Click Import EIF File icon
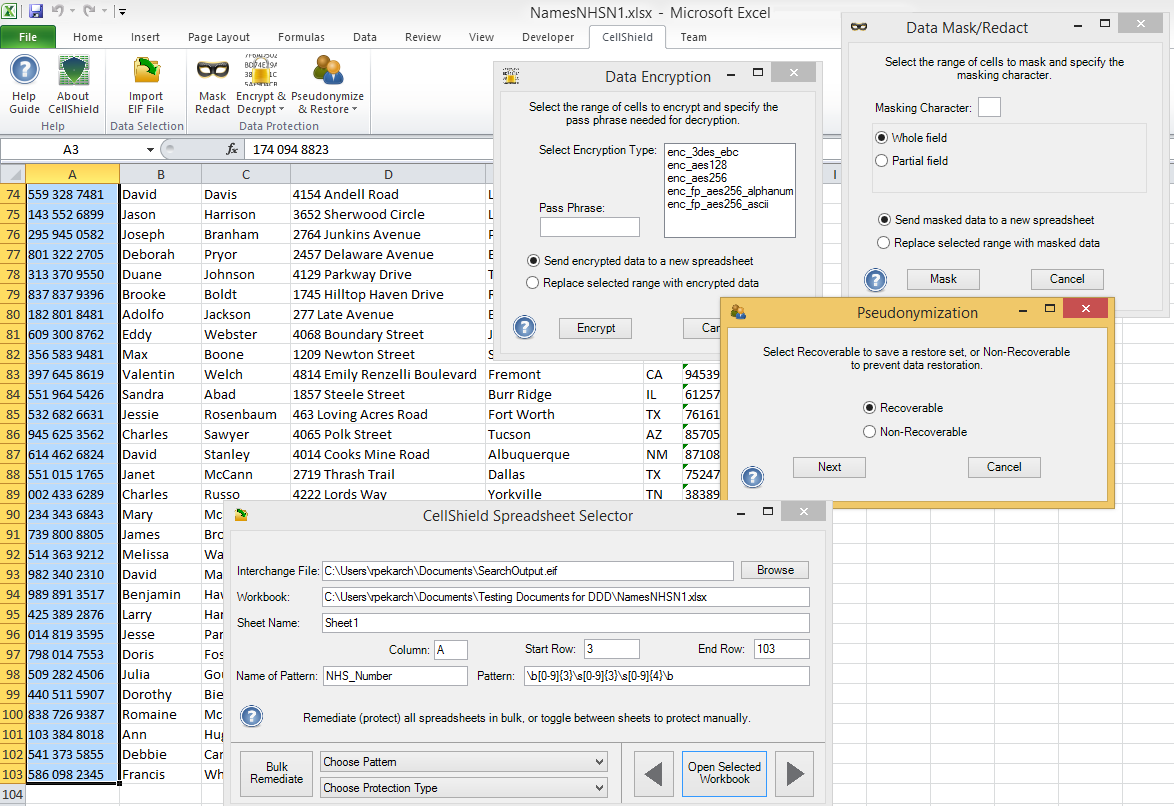Screen dimensions: 1174x806 coord(146,84)
